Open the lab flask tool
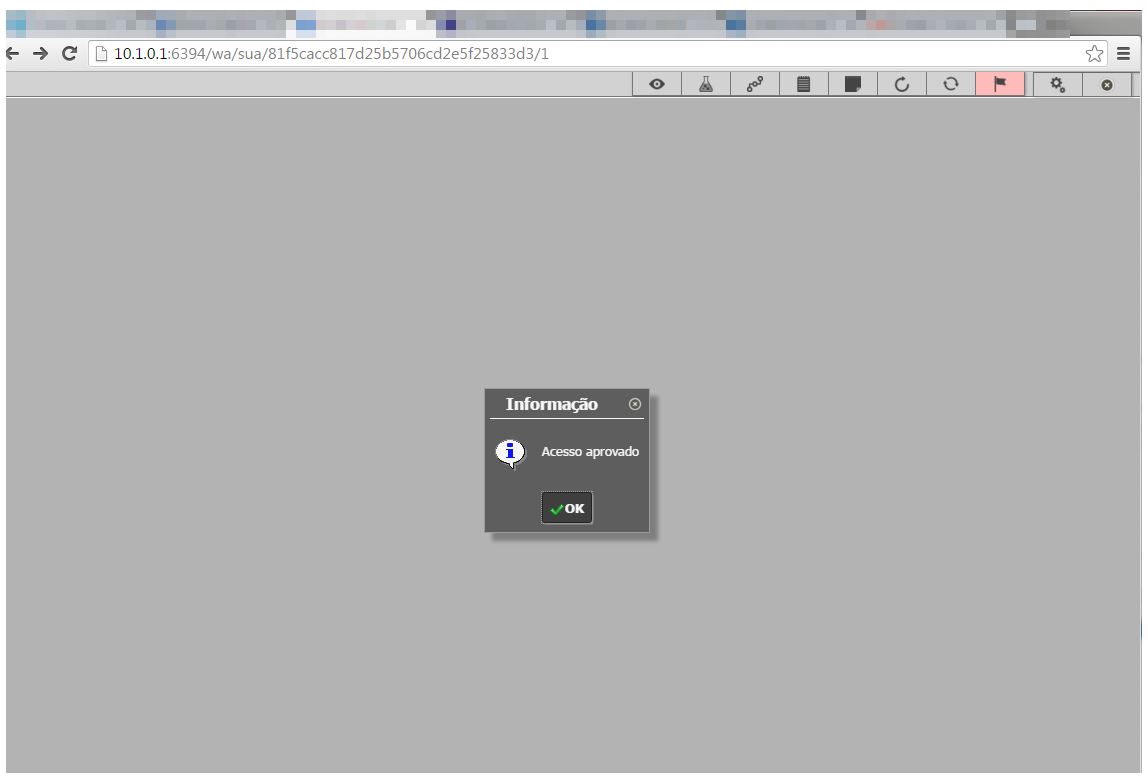 (x=706, y=85)
